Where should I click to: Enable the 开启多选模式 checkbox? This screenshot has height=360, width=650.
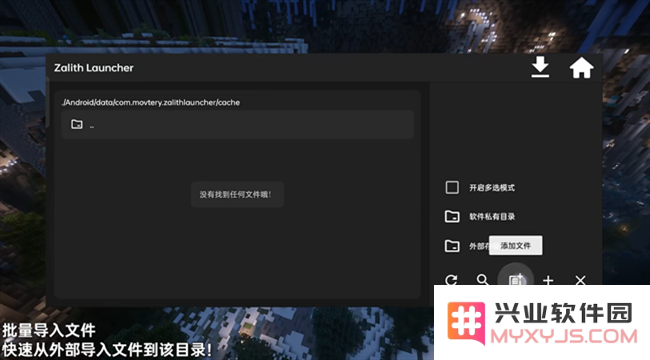tap(452, 187)
